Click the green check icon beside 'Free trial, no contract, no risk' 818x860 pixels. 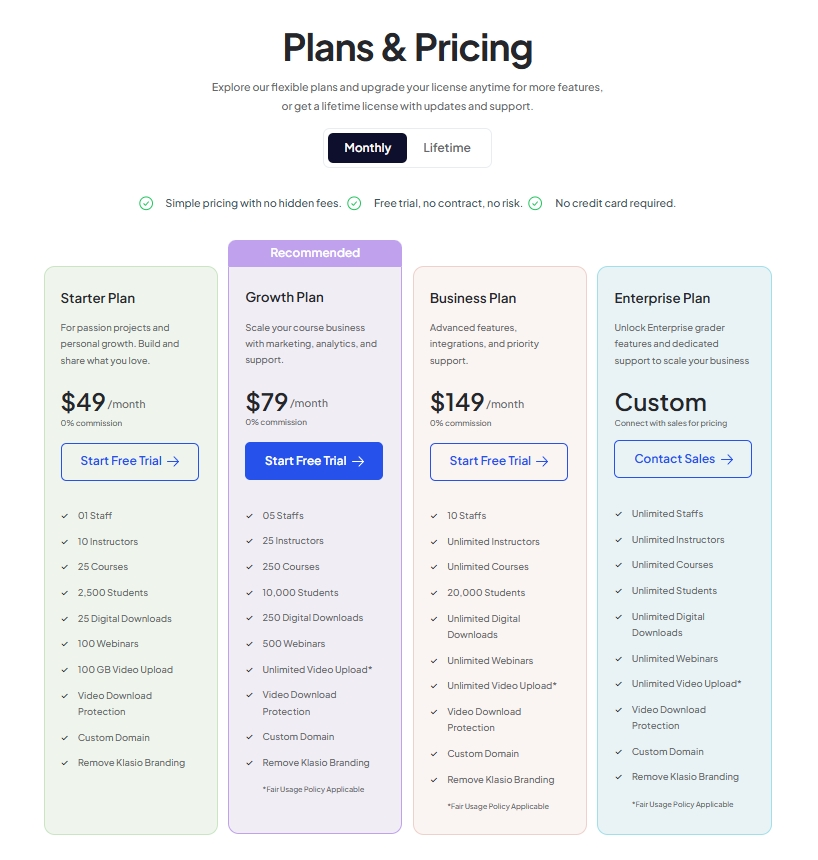pyautogui.click(x=355, y=203)
